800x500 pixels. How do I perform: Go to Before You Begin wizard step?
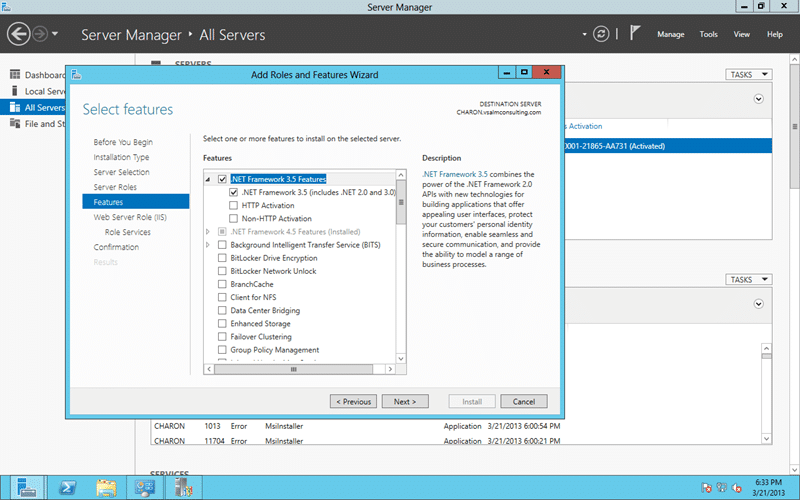pyautogui.click(x=123, y=142)
